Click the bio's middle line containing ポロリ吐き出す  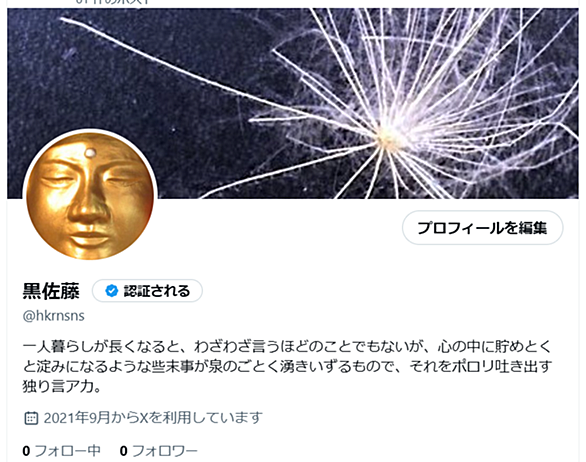point(287,366)
